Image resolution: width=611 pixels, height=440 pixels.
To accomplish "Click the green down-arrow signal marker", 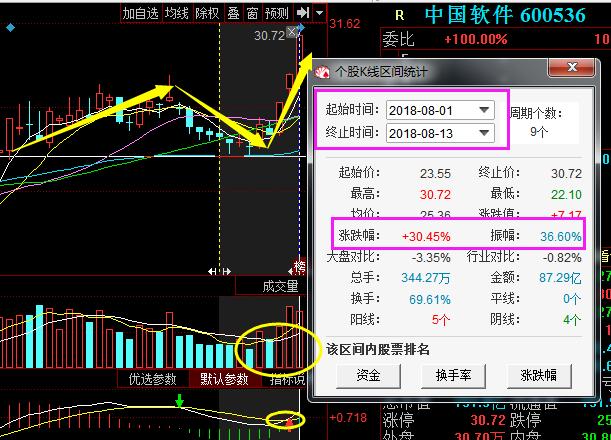I will tap(180, 401).
